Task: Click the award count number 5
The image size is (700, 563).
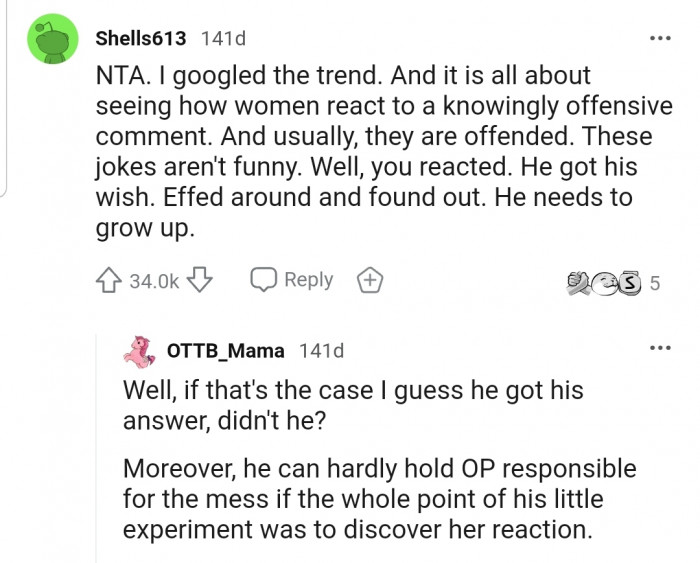Action: pyautogui.click(x=655, y=283)
